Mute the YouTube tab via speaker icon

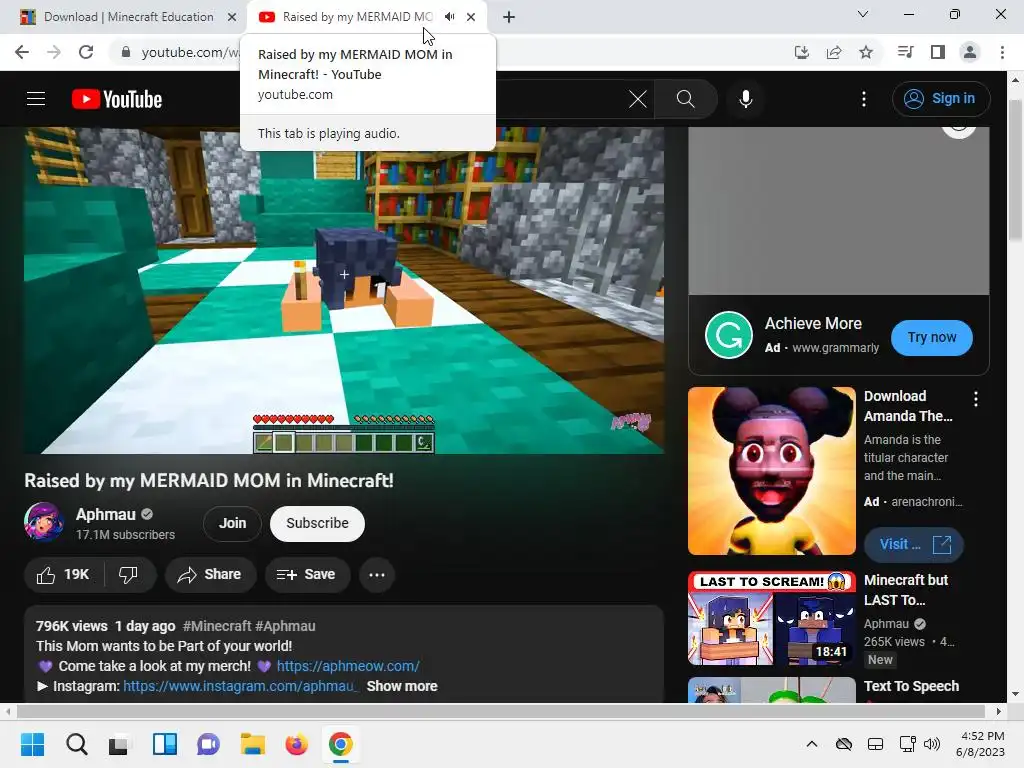(449, 17)
